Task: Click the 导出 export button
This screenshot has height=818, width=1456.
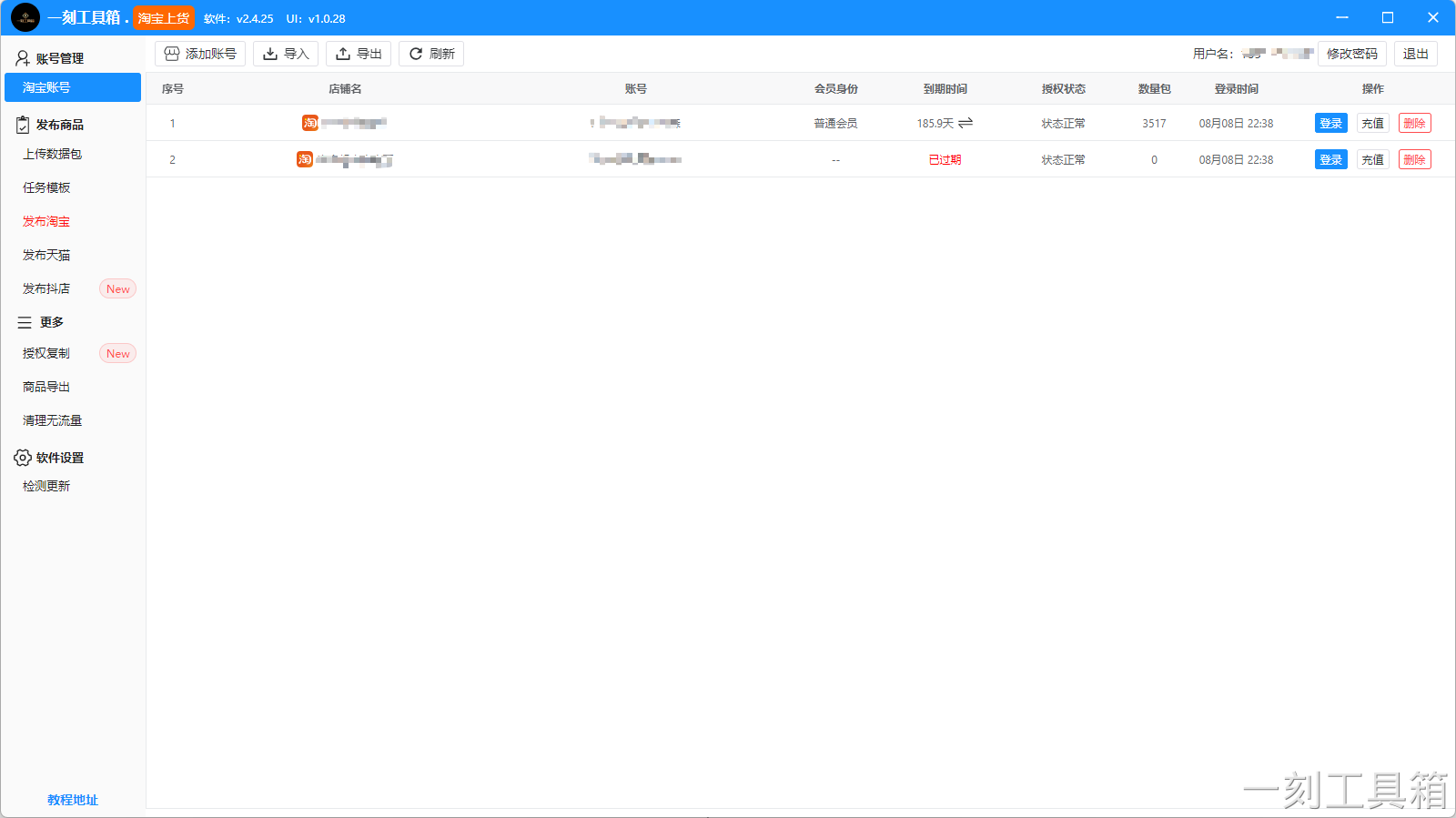Action: [x=359, y=54]
